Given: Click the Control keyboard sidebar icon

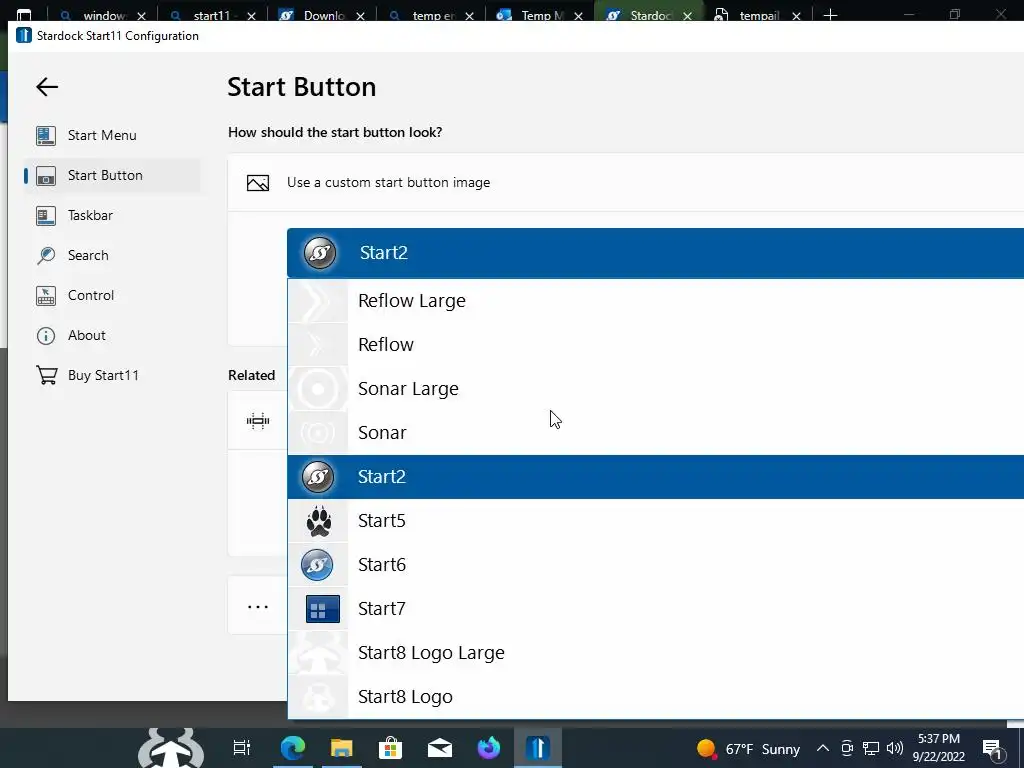Looking at the screenshot, I should (46, 295).
